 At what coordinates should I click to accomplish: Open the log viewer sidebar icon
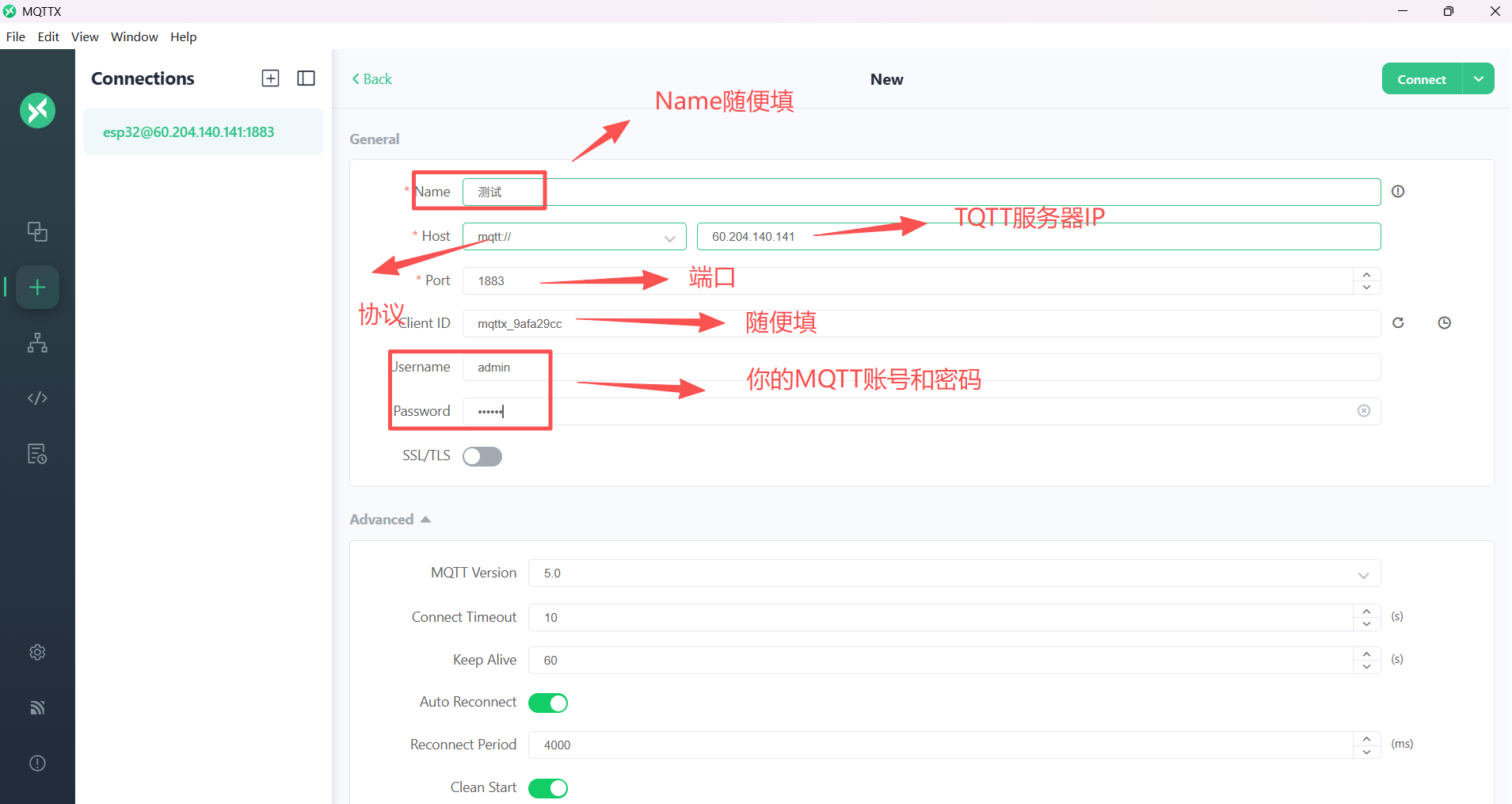37,454
